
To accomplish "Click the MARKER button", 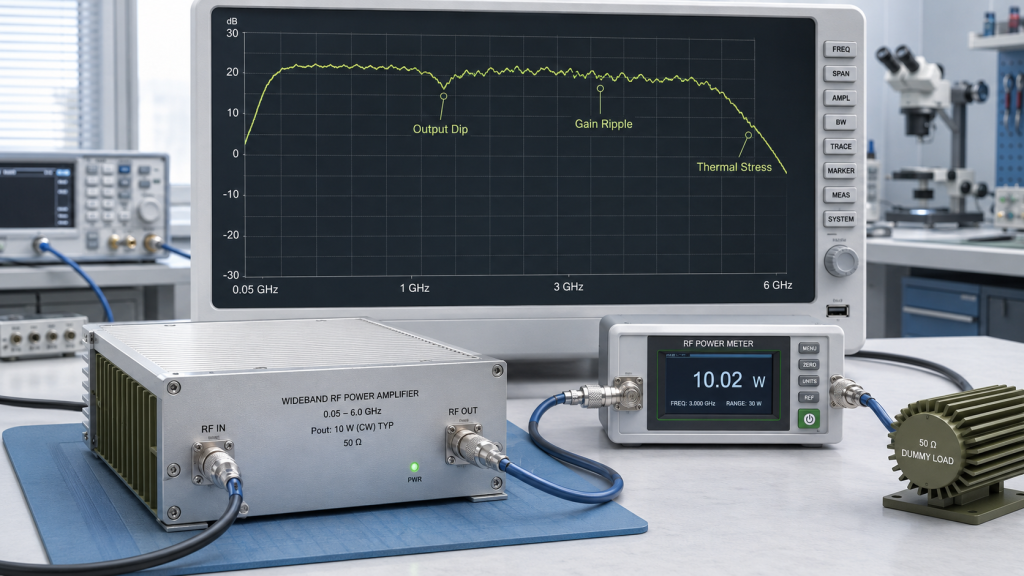I will tap(840, 170).
